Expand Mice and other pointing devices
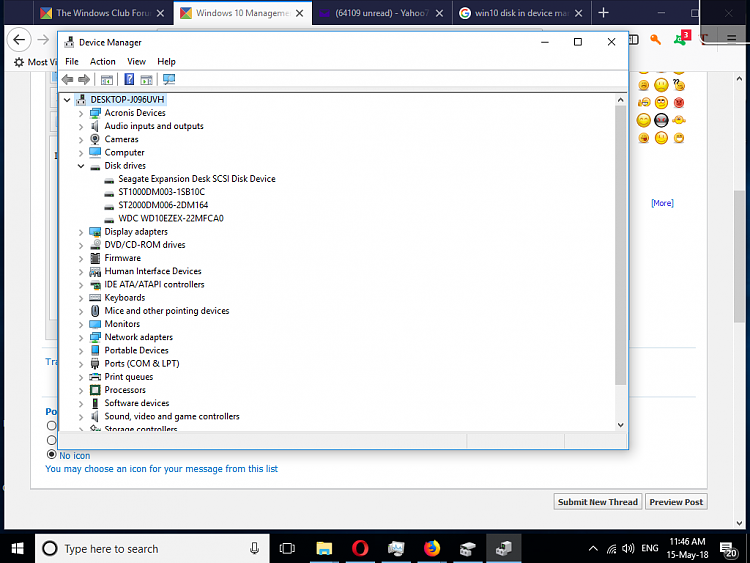Screen dimensions: 750x563 click(x=81, y=311)
